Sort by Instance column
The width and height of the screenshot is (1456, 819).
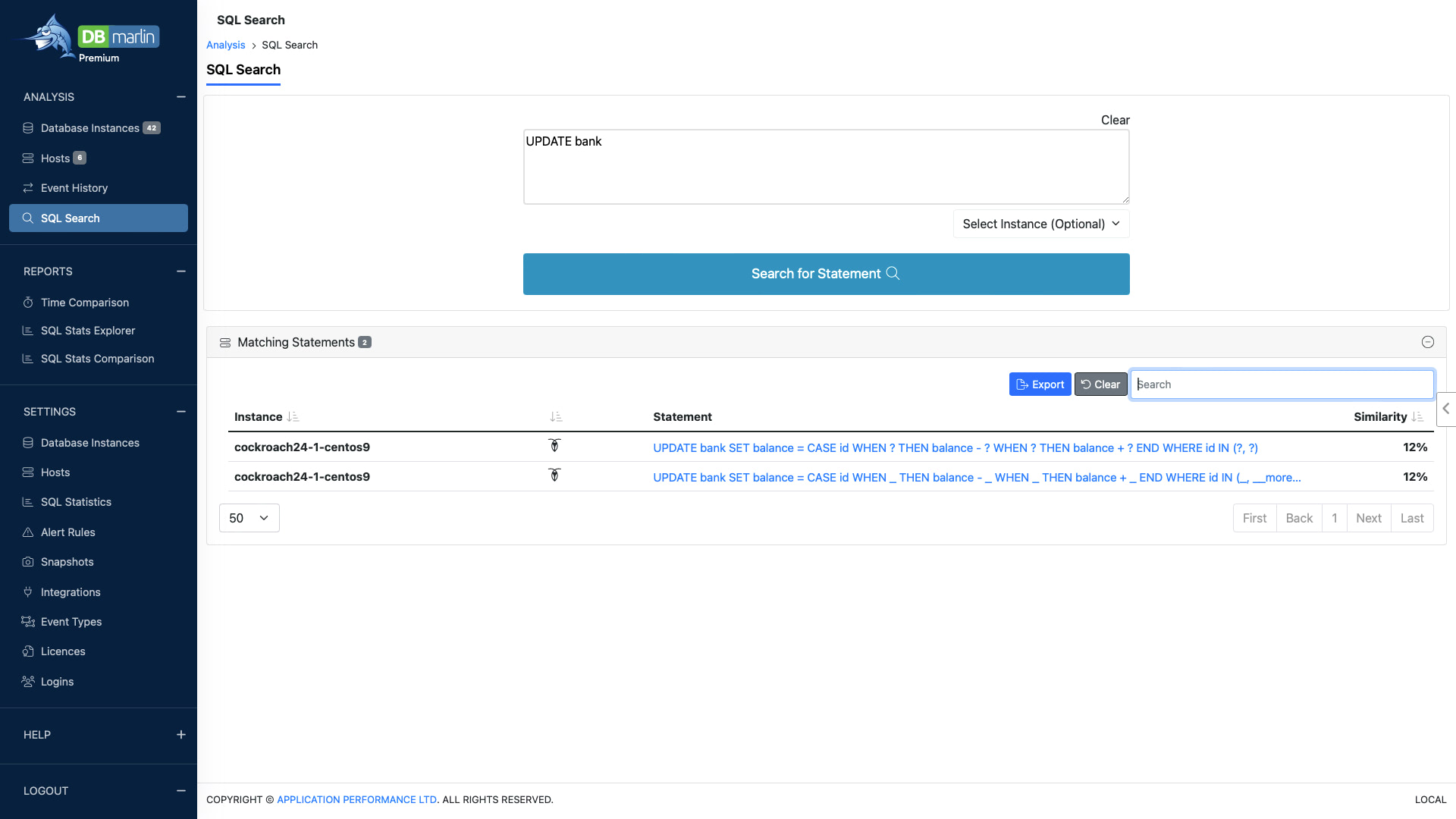[266, 417]
